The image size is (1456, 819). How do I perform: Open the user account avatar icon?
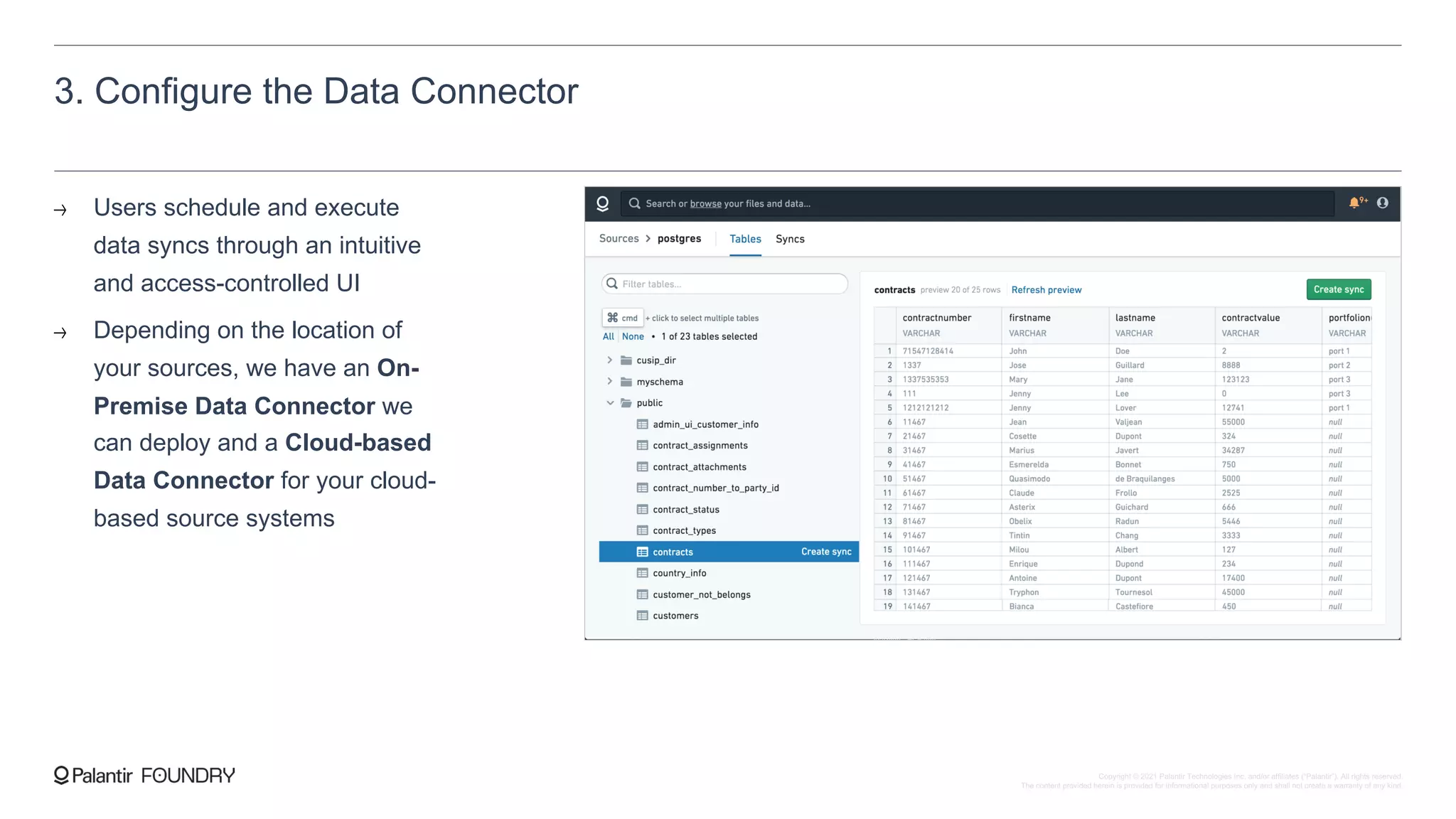(1382, 203)
